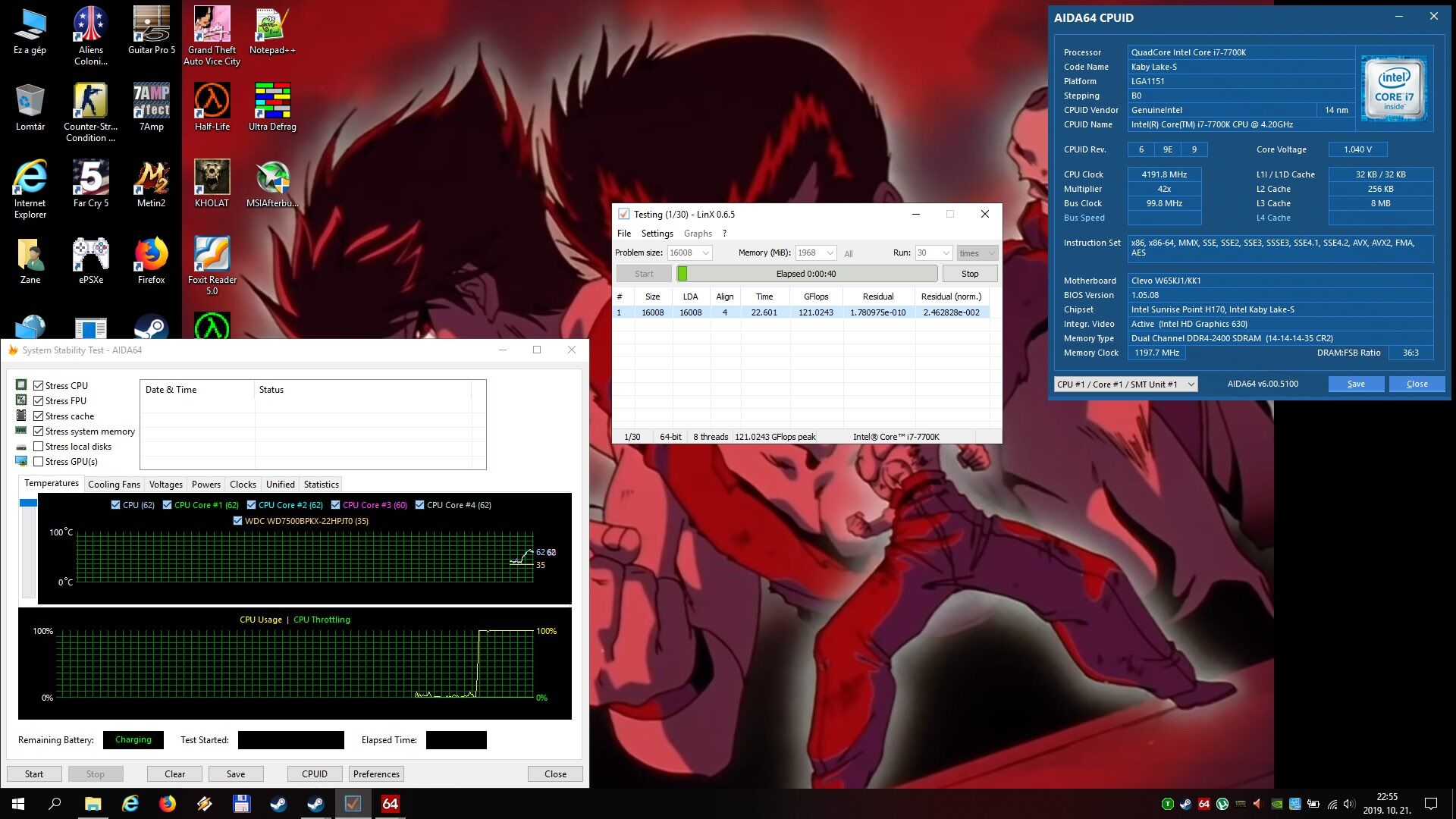1456x819 pixels.
Task: Expand Run count dropdown in LinX
Action: 946,253
